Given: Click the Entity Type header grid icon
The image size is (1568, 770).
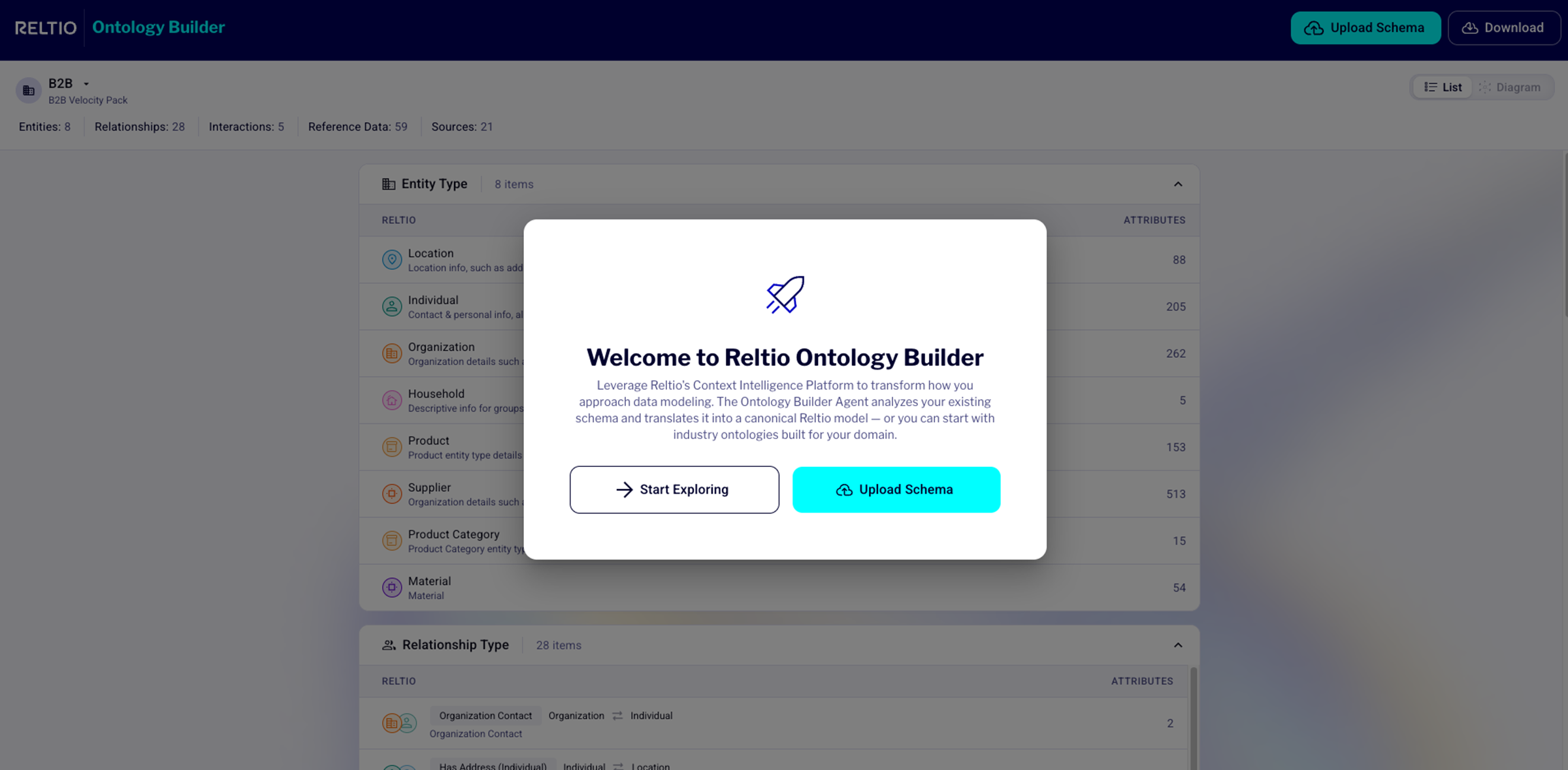Looking at the screenshot, I should click(389, 184).
